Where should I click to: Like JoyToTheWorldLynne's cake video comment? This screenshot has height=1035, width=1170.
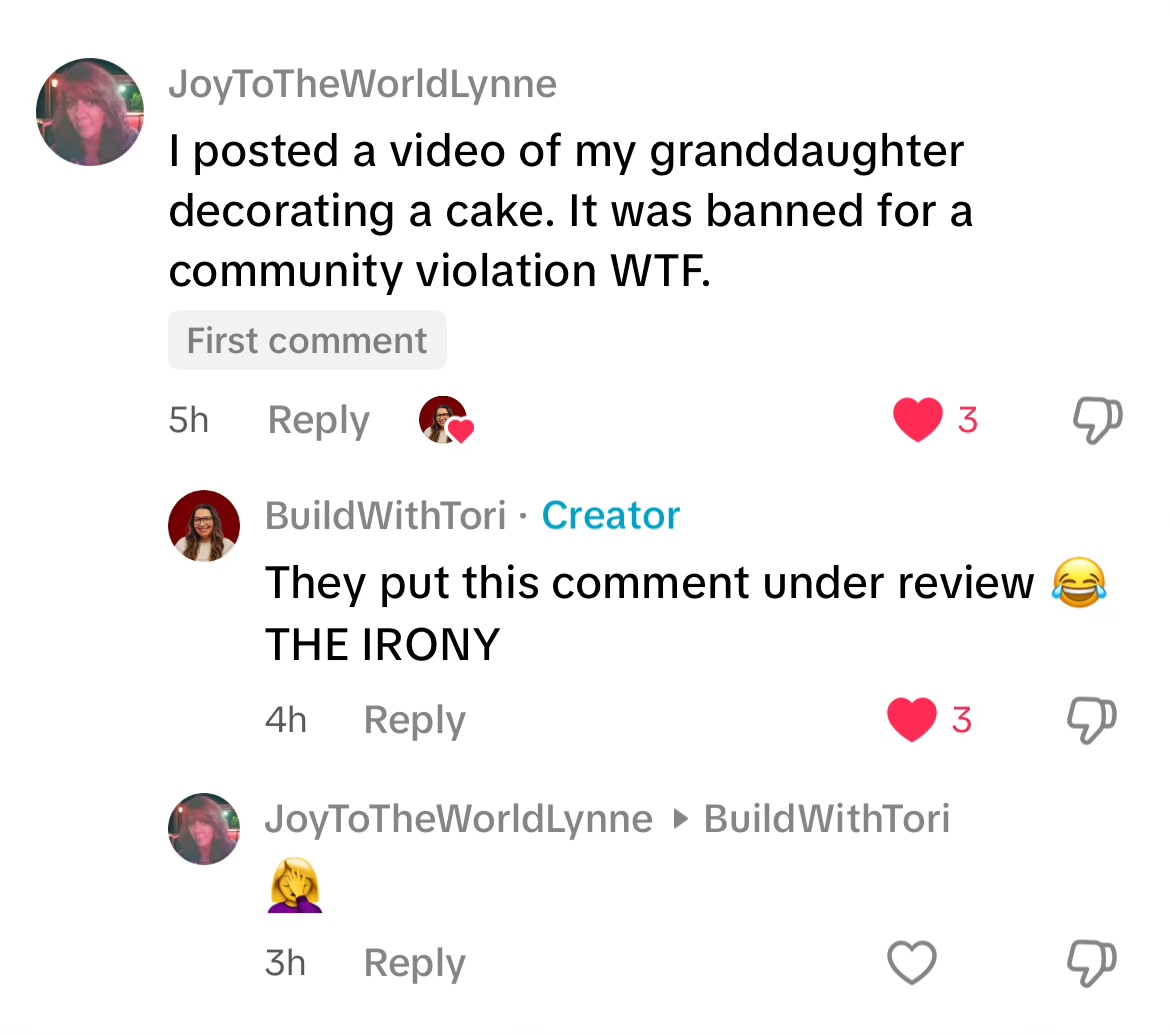tap(918, 419)
